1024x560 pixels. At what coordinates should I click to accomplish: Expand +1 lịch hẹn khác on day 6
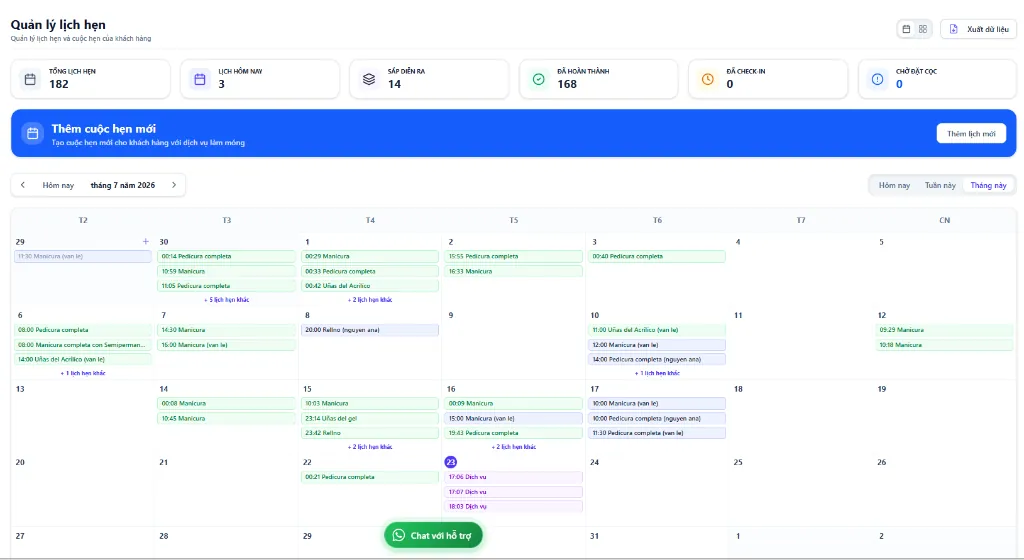pos(83,373)
